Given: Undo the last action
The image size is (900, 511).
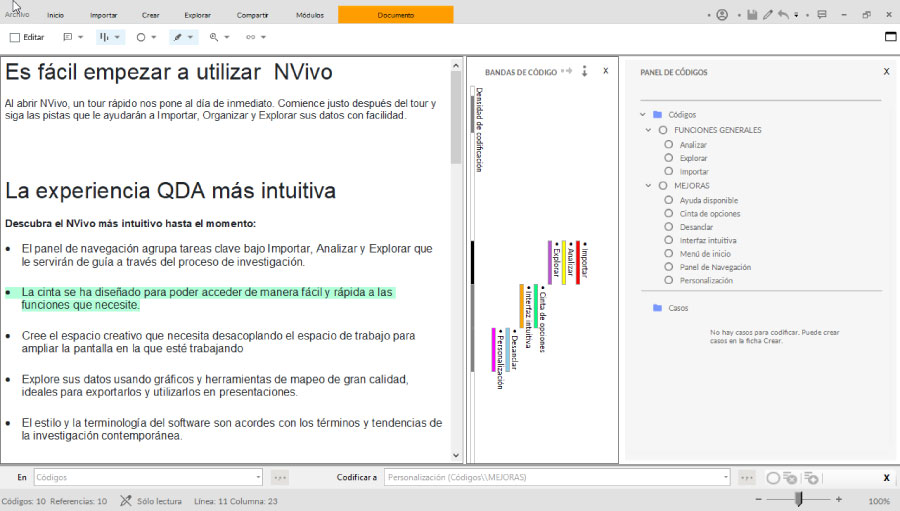Looking at the screenshot, I should pos(783,15).
